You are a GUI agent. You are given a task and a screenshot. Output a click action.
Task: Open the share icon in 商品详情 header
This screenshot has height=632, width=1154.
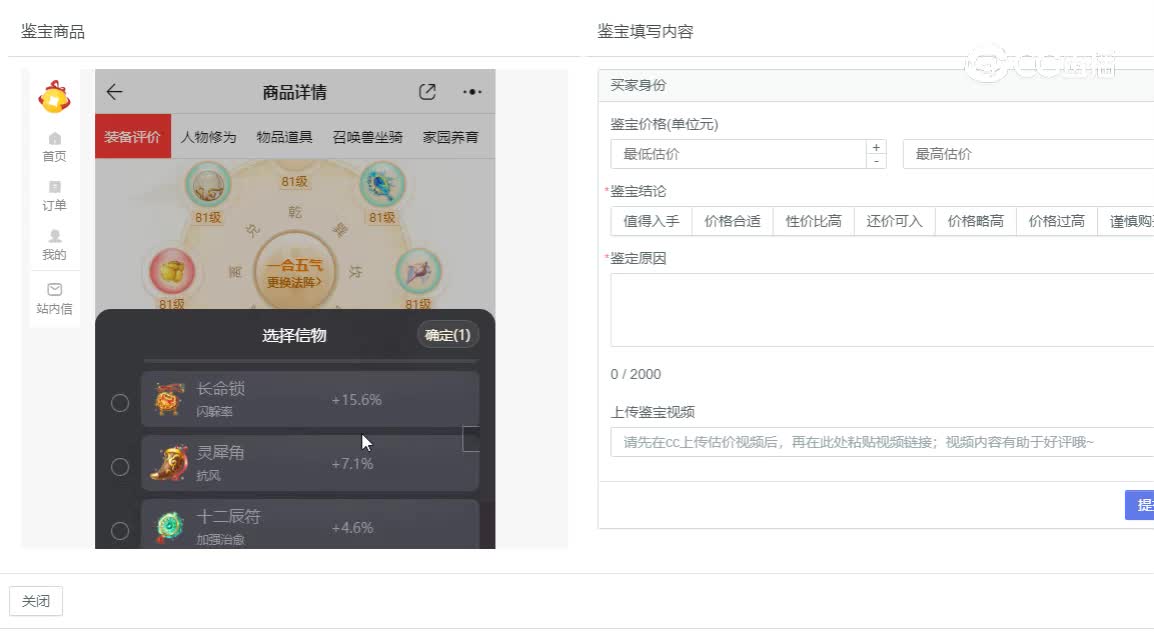427,92
